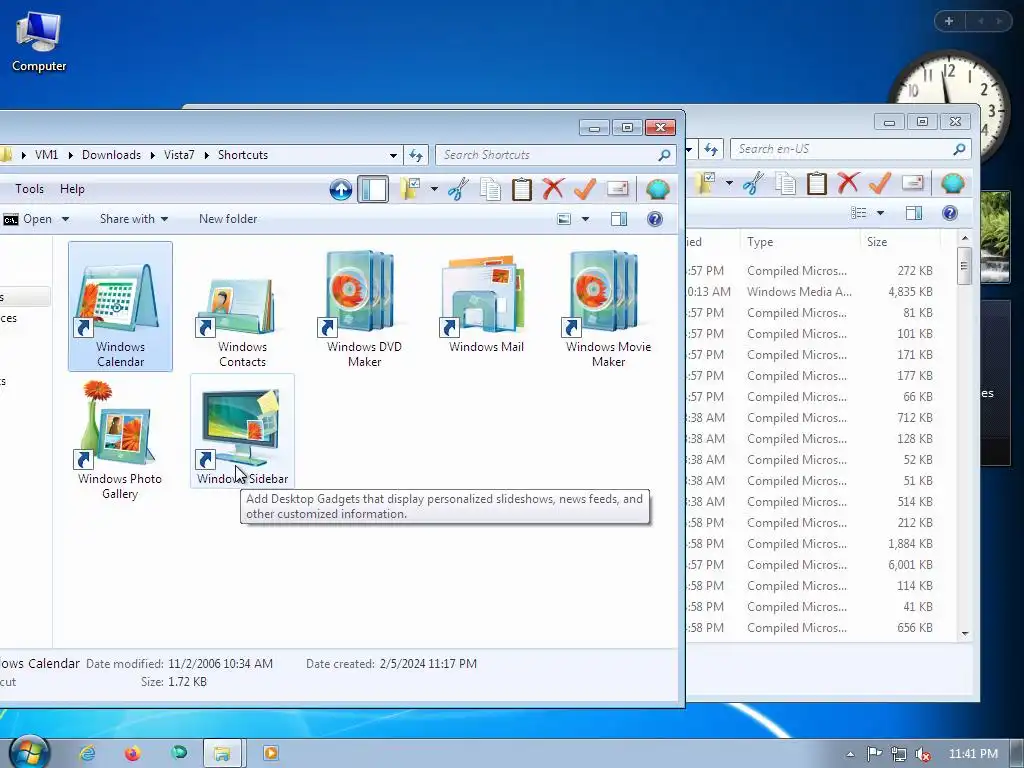Screen dimensions: 1024x768
Task: Click Downloads in the address breadcrumb
Action: point(111,155)
